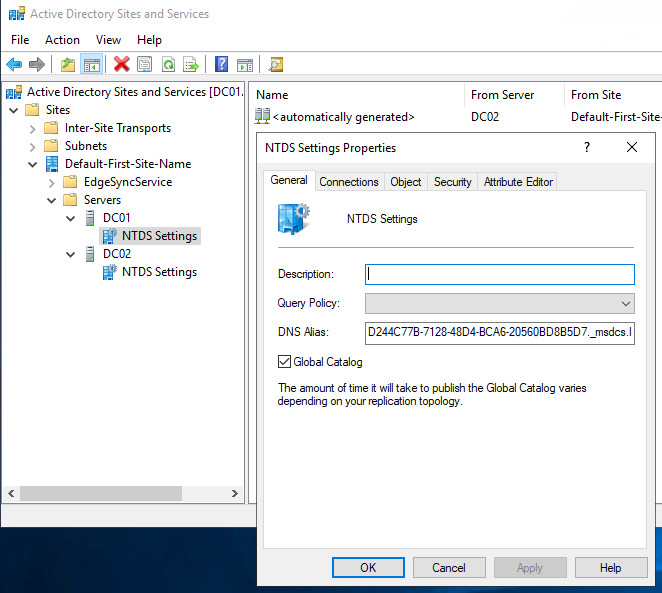Switch to the Object tab
662x593 pixels.
(406, 182)
